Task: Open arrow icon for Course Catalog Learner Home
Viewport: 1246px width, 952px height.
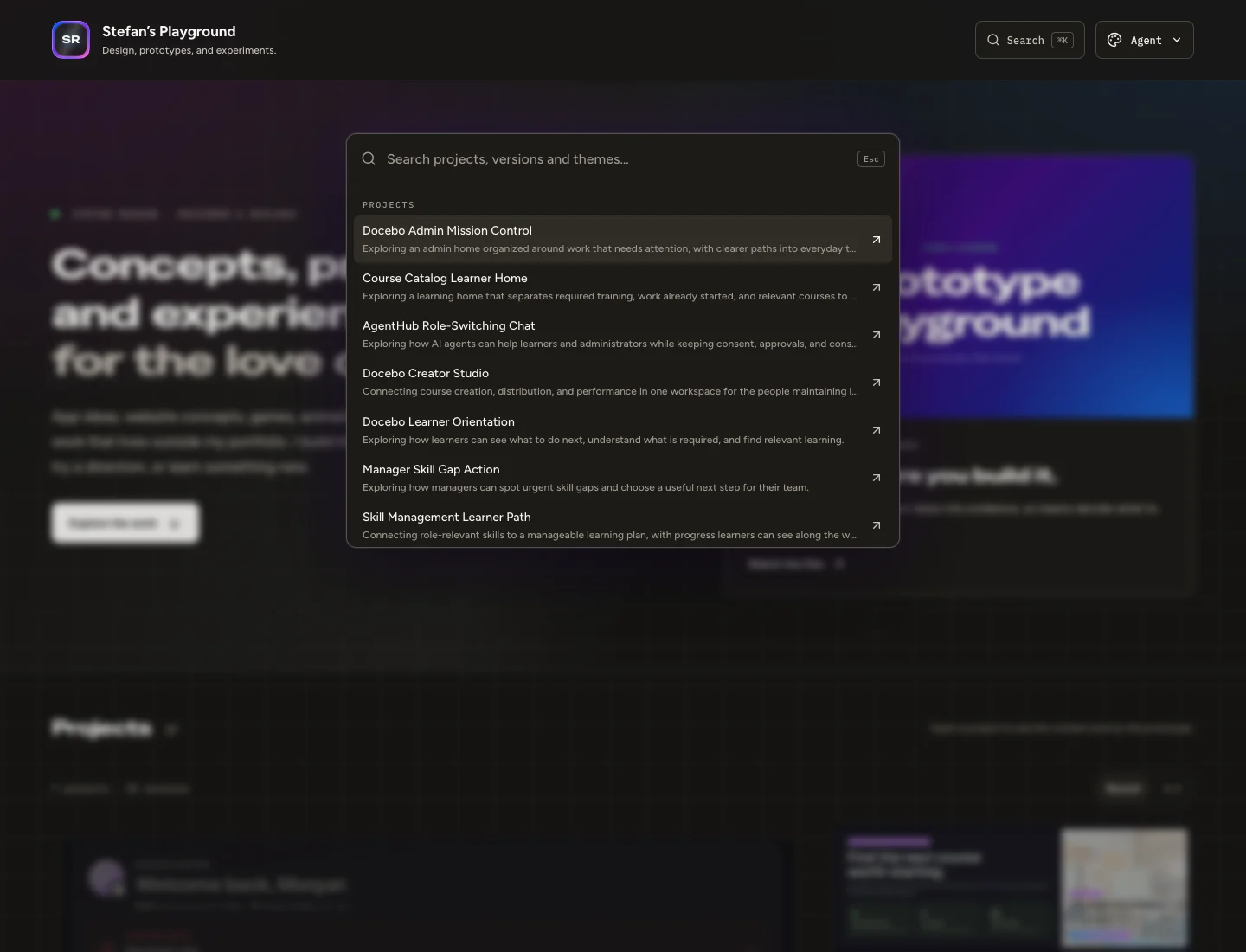Action: 876,287
